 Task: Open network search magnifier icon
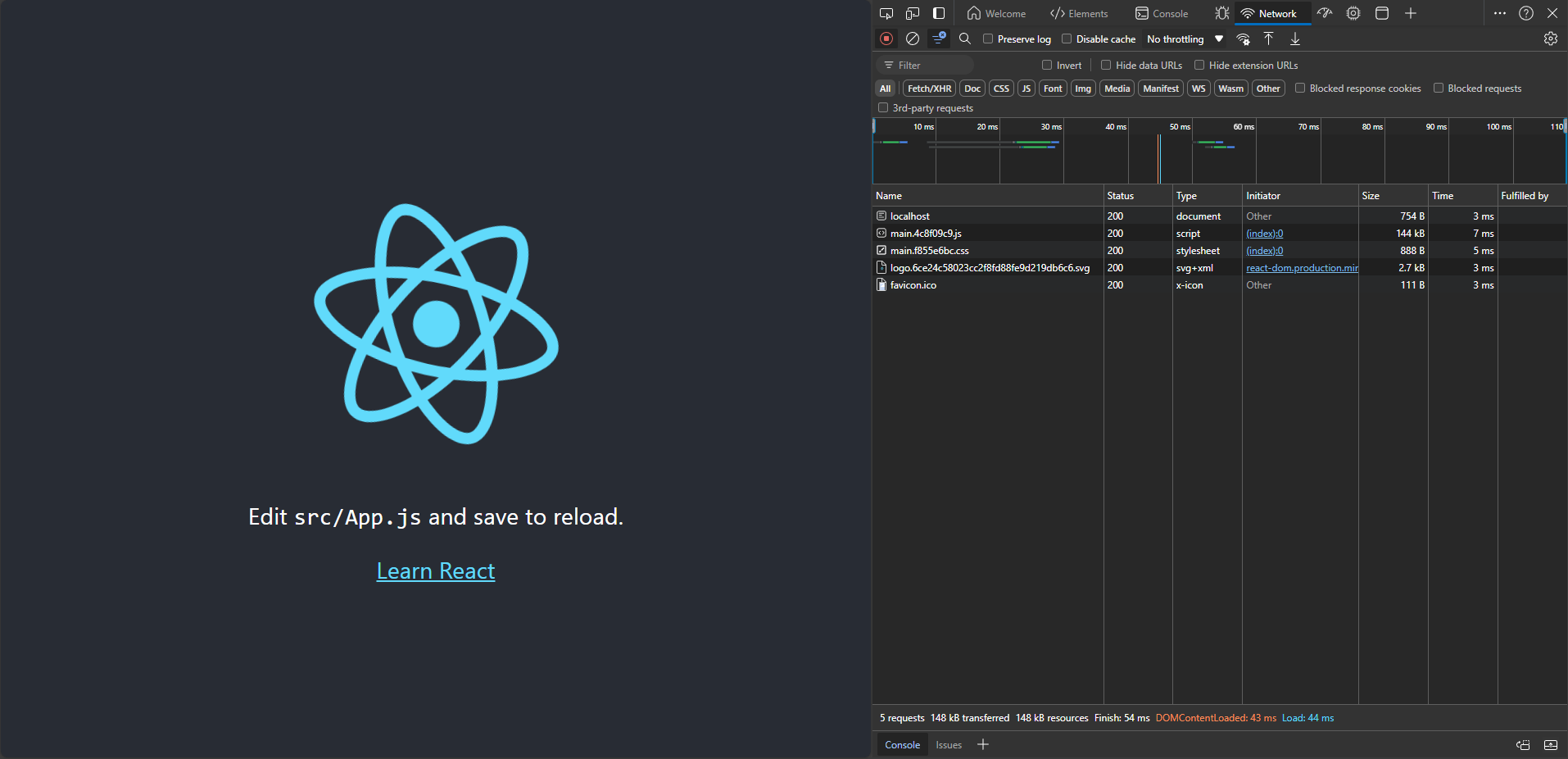[x=965, y=39]
